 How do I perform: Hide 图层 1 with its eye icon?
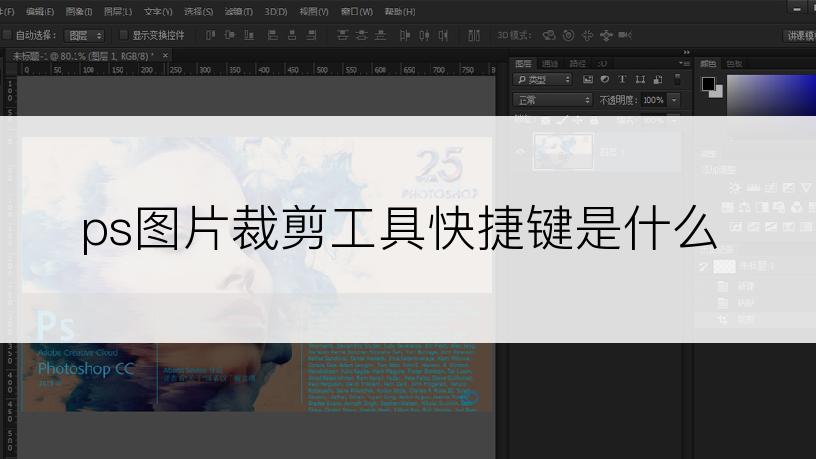520,151
